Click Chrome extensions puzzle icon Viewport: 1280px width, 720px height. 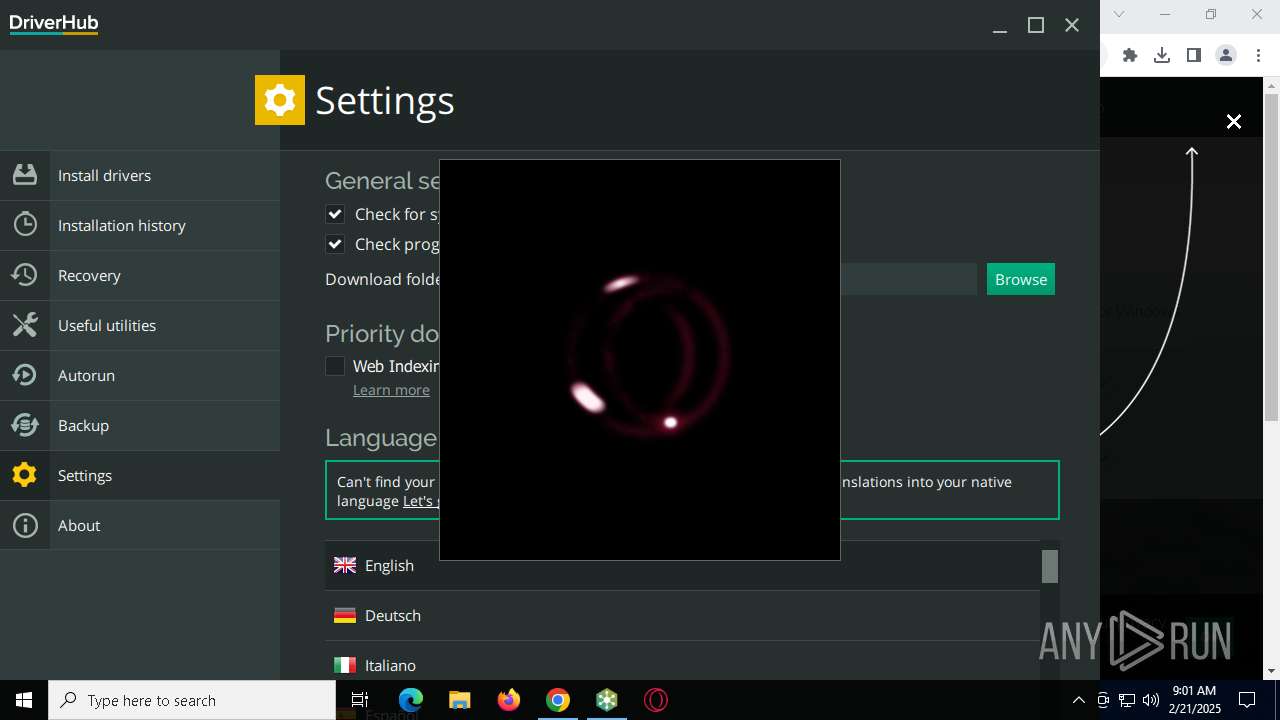[1130, 55]
